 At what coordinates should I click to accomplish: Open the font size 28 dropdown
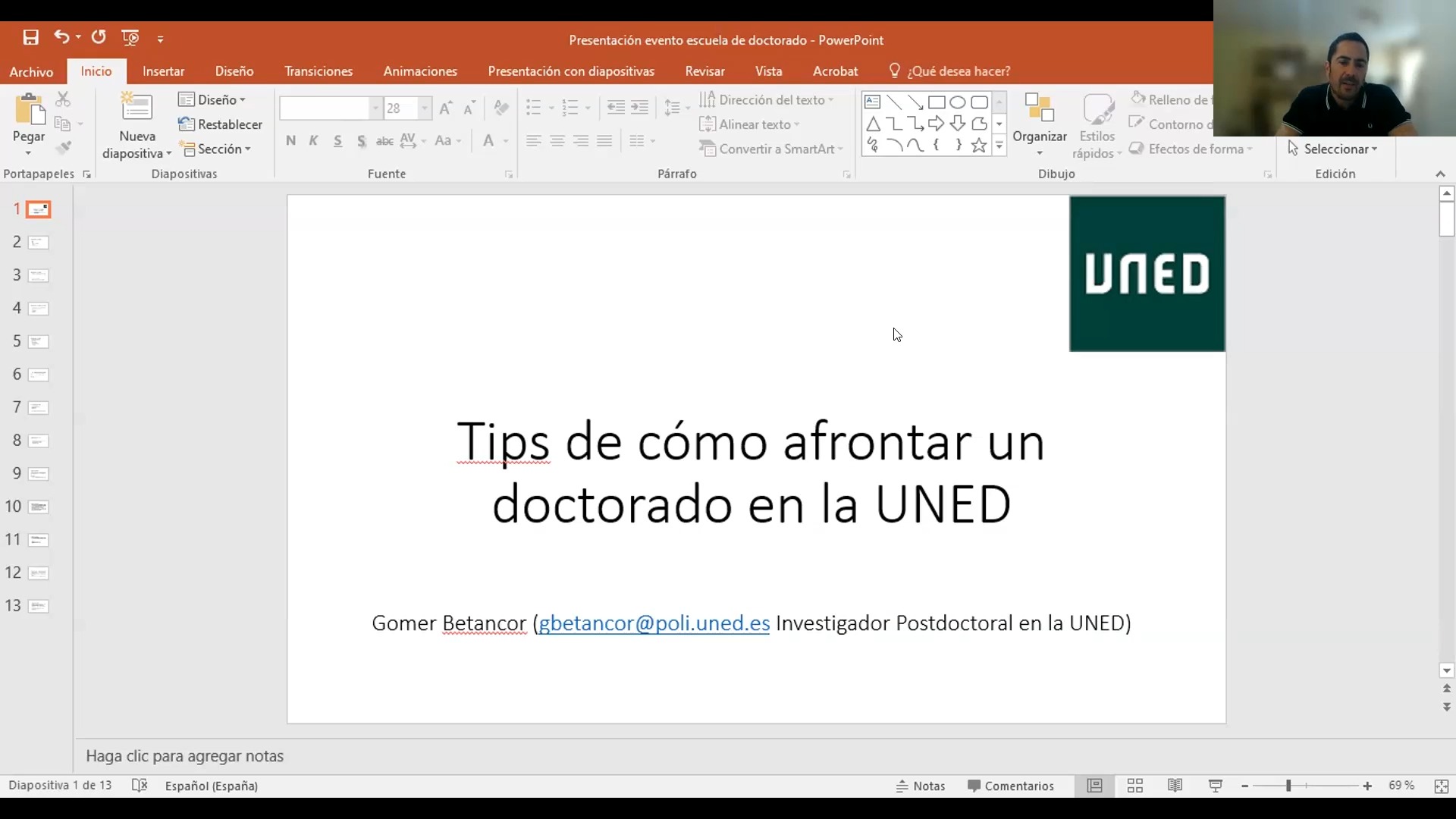425,108
